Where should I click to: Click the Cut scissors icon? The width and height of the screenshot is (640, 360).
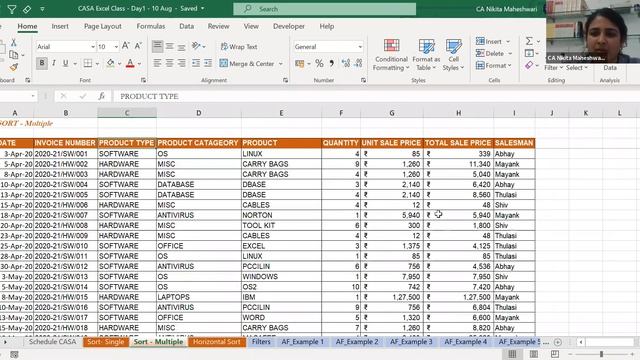click(x=13, y=42)
